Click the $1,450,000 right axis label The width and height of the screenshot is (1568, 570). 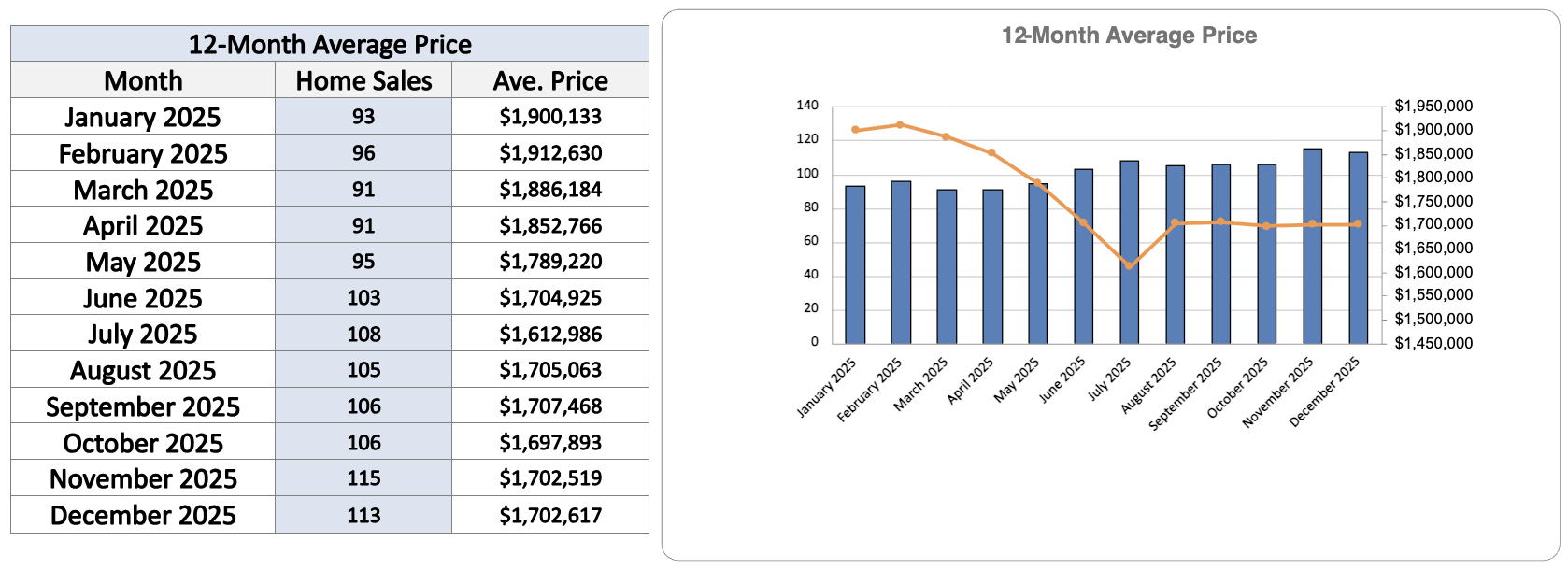[1433, 343]
